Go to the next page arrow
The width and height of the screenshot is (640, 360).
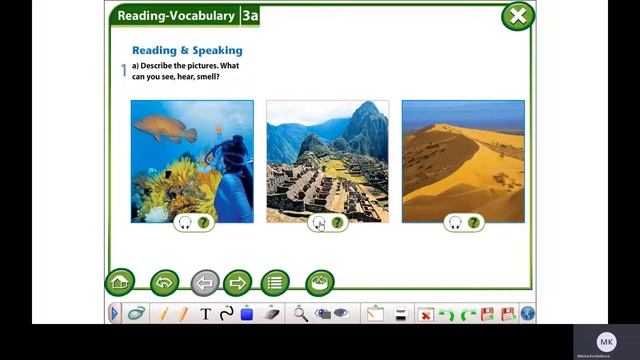238,282
